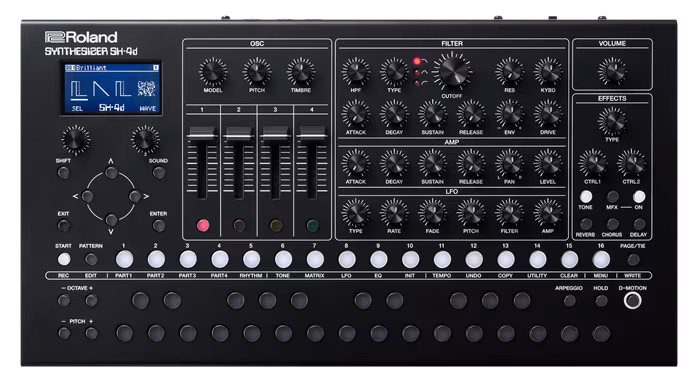Toggle the effects ON button
Image resolution: width=698 pixels, height=384 pixels.
pos(639,197)
